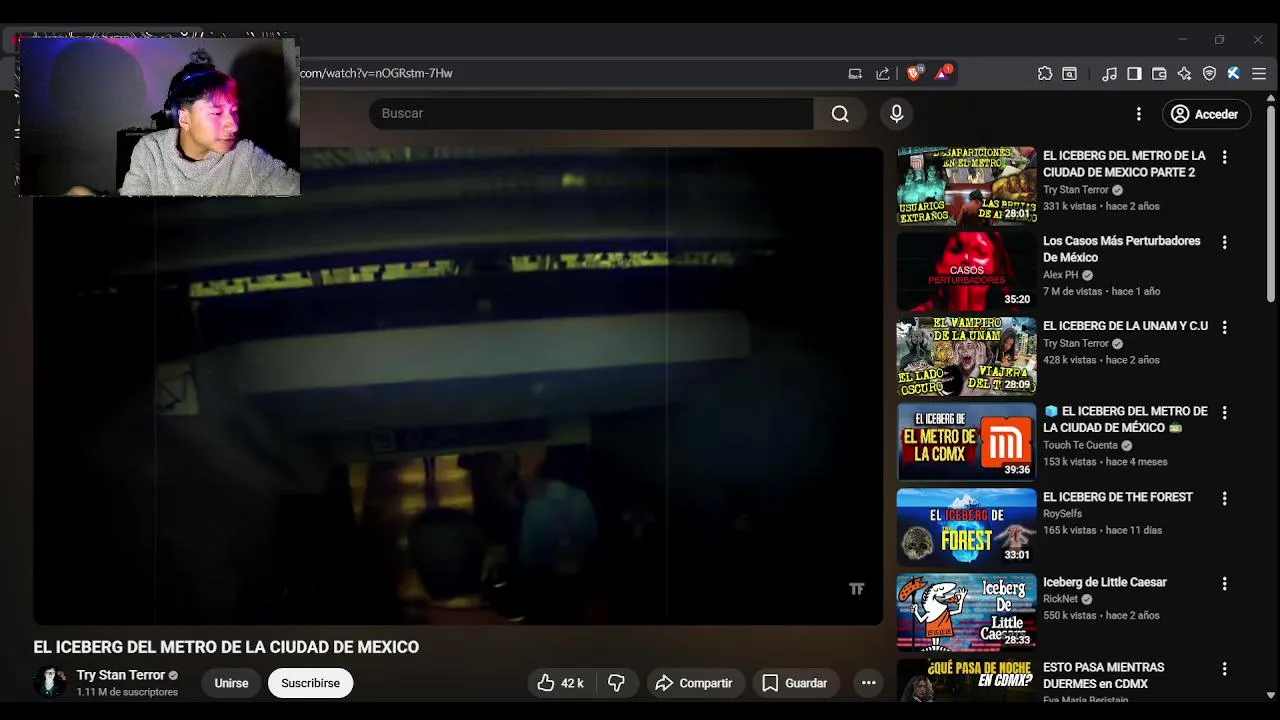The image size is (1280, 720).
Task: Options for ICEBERG DE LA UNAM Y C.U
Action: pyautogui.click(x=1224, y=327)
